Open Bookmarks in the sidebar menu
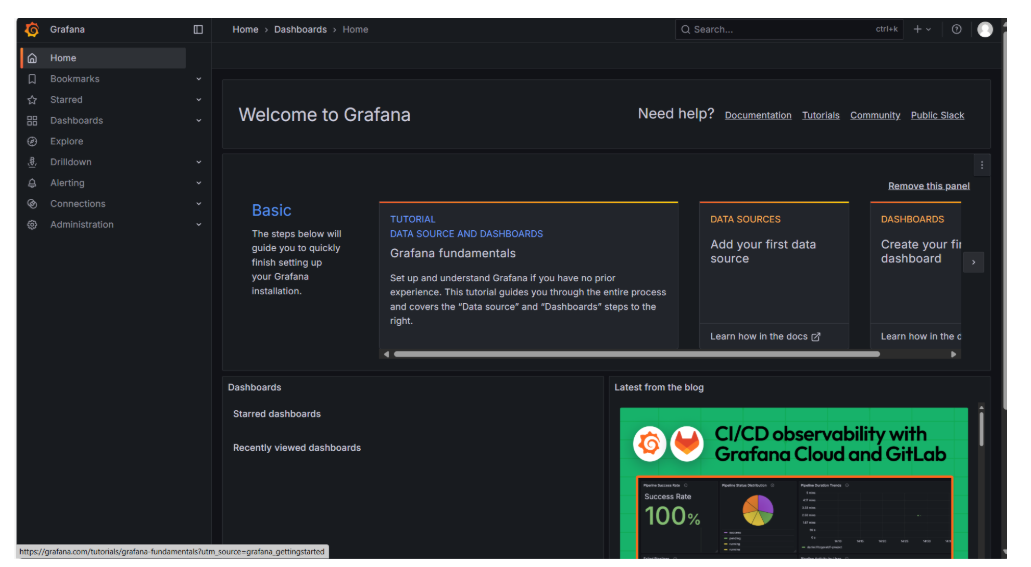The height and width of the screenshot is (567, 1031). coord(75,79)
